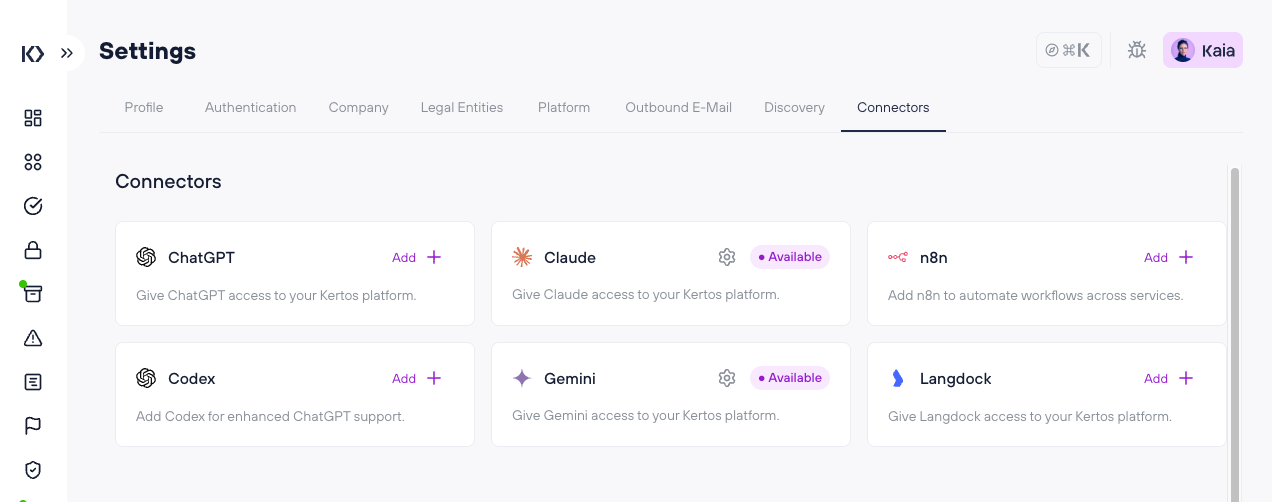Add the n8n connector

click(x=1169, y=257)
